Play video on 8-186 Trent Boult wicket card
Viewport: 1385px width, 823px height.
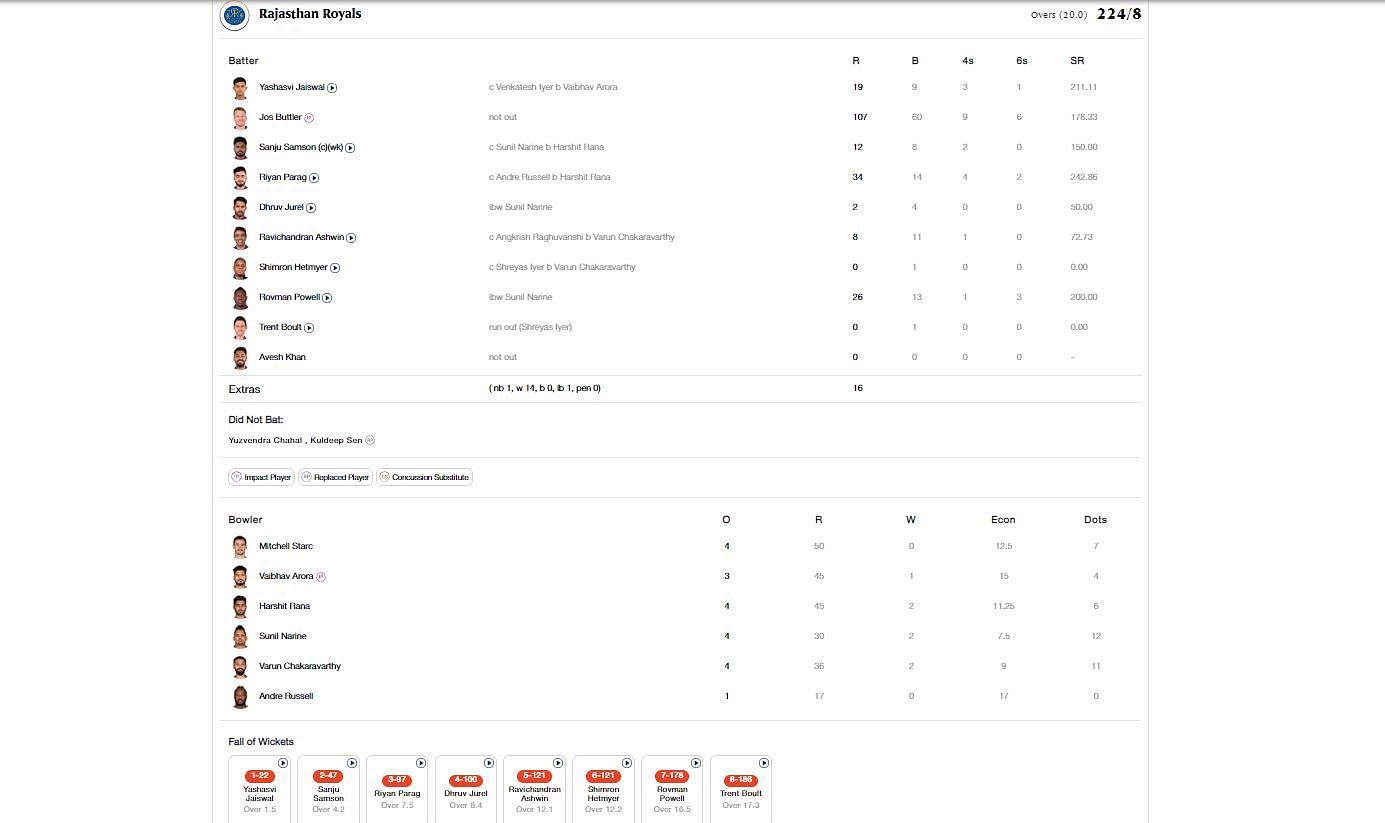coord(764,763)
